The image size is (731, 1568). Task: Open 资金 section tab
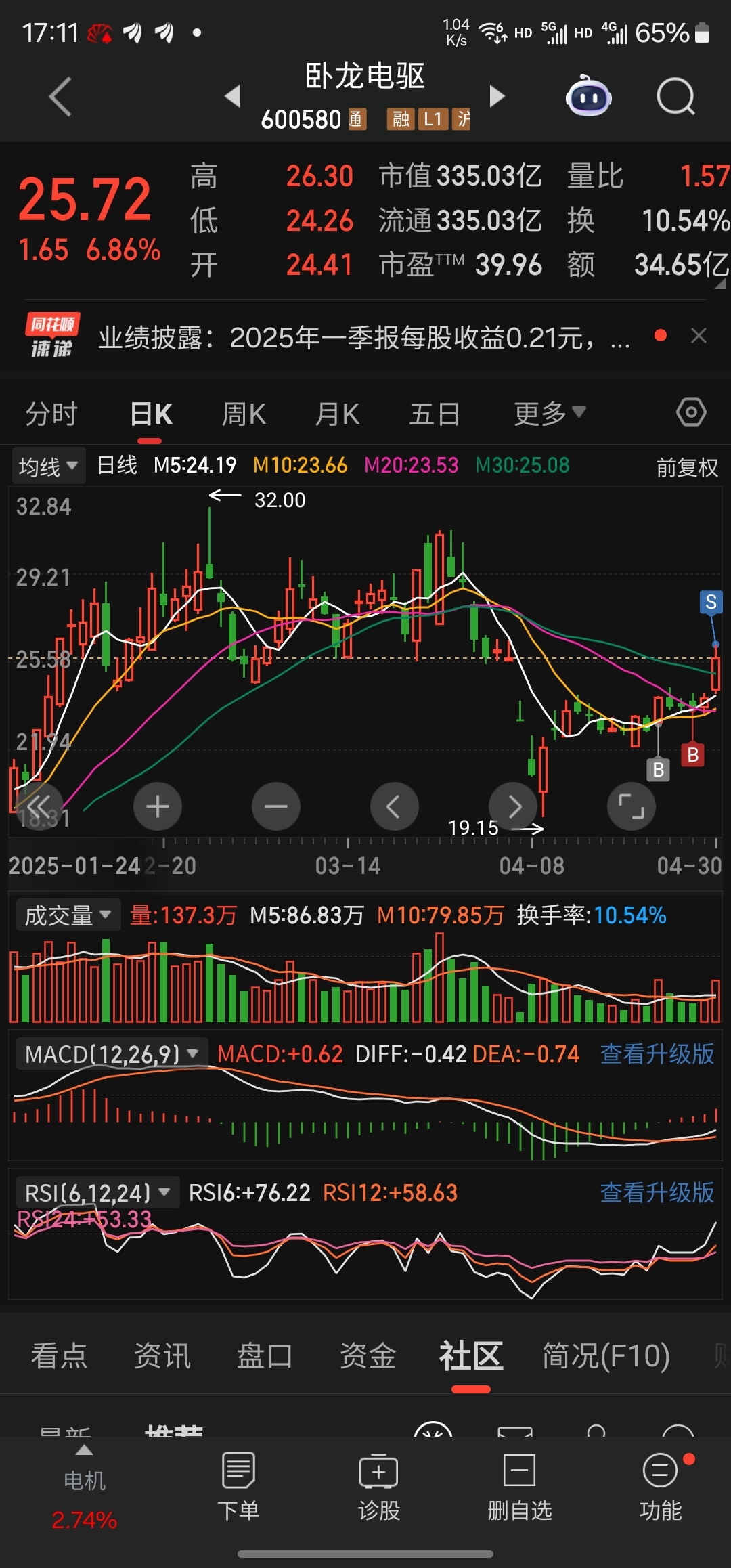[x=368, y=1356]
